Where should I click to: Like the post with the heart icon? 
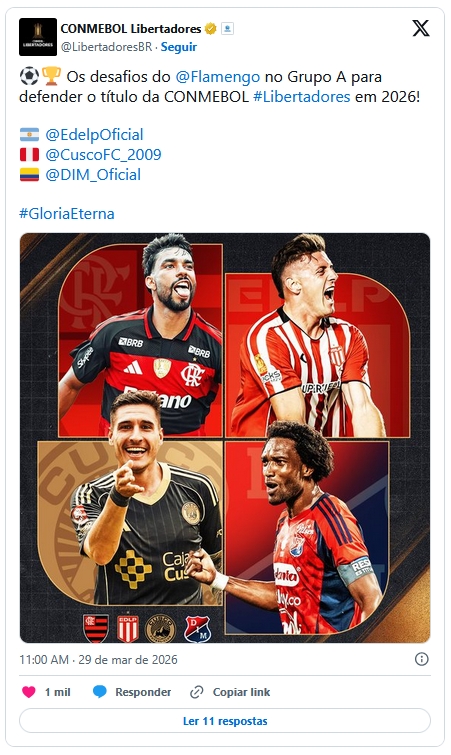(29, 692)
